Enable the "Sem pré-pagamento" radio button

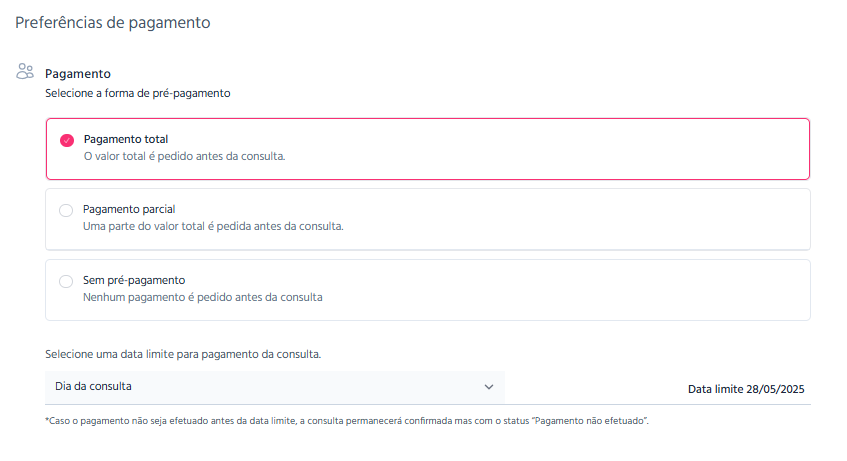(x=67, y=281)
